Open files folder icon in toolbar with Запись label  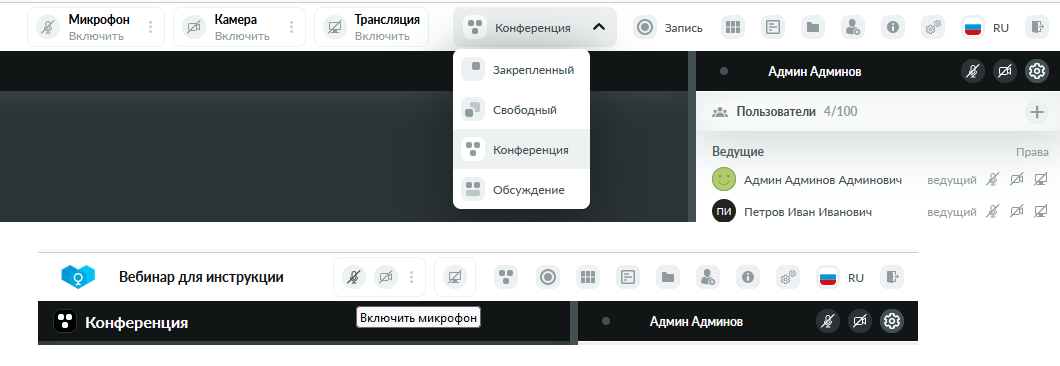(813, 28)
